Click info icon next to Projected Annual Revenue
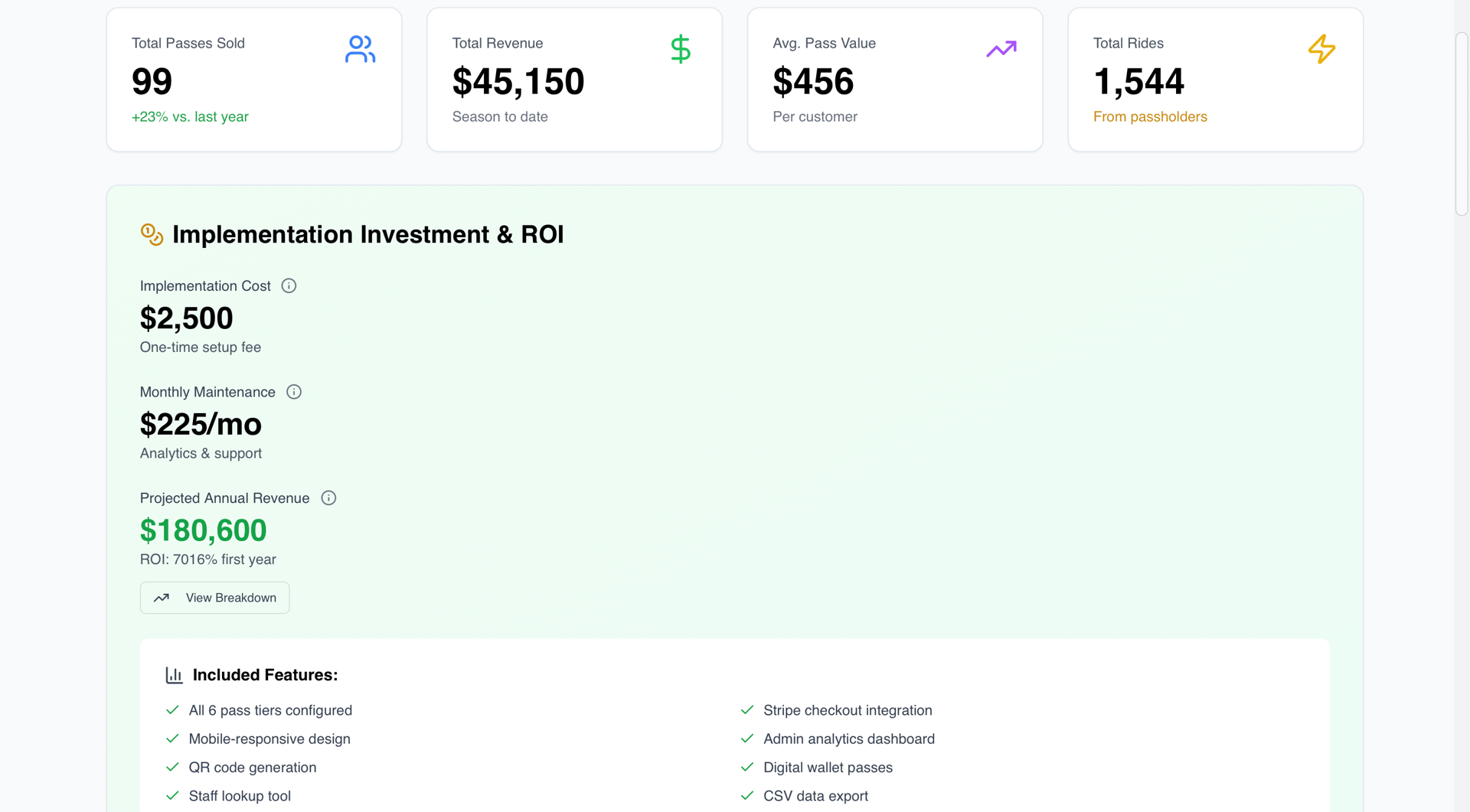1470x812 pixels. coord(328,498)
